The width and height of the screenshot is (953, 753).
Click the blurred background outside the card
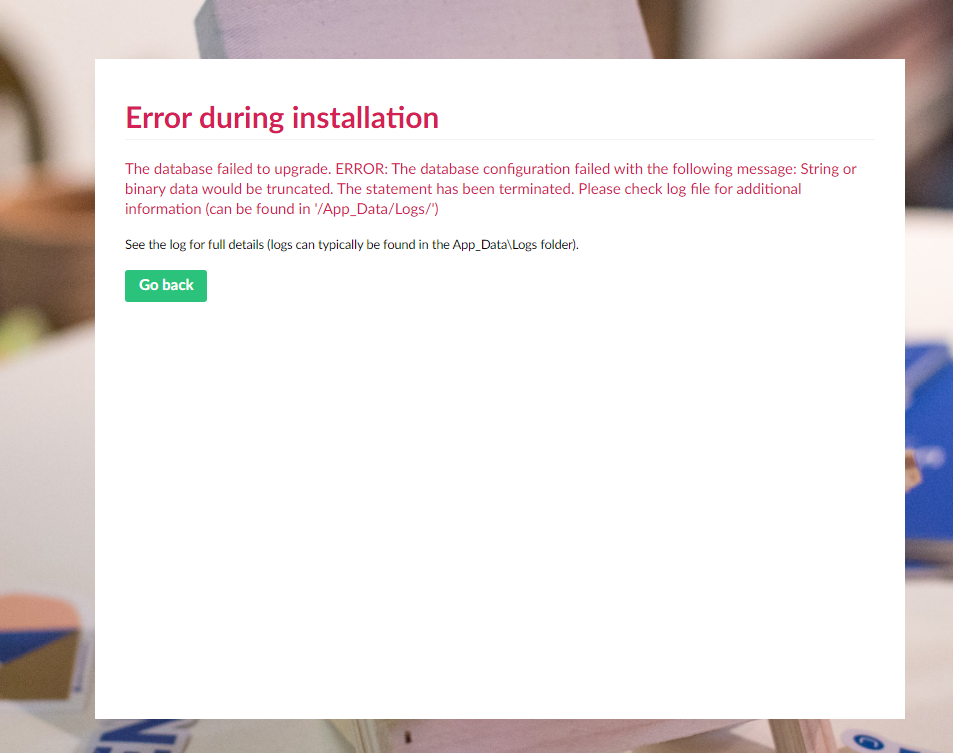click(x=45, y=400)
